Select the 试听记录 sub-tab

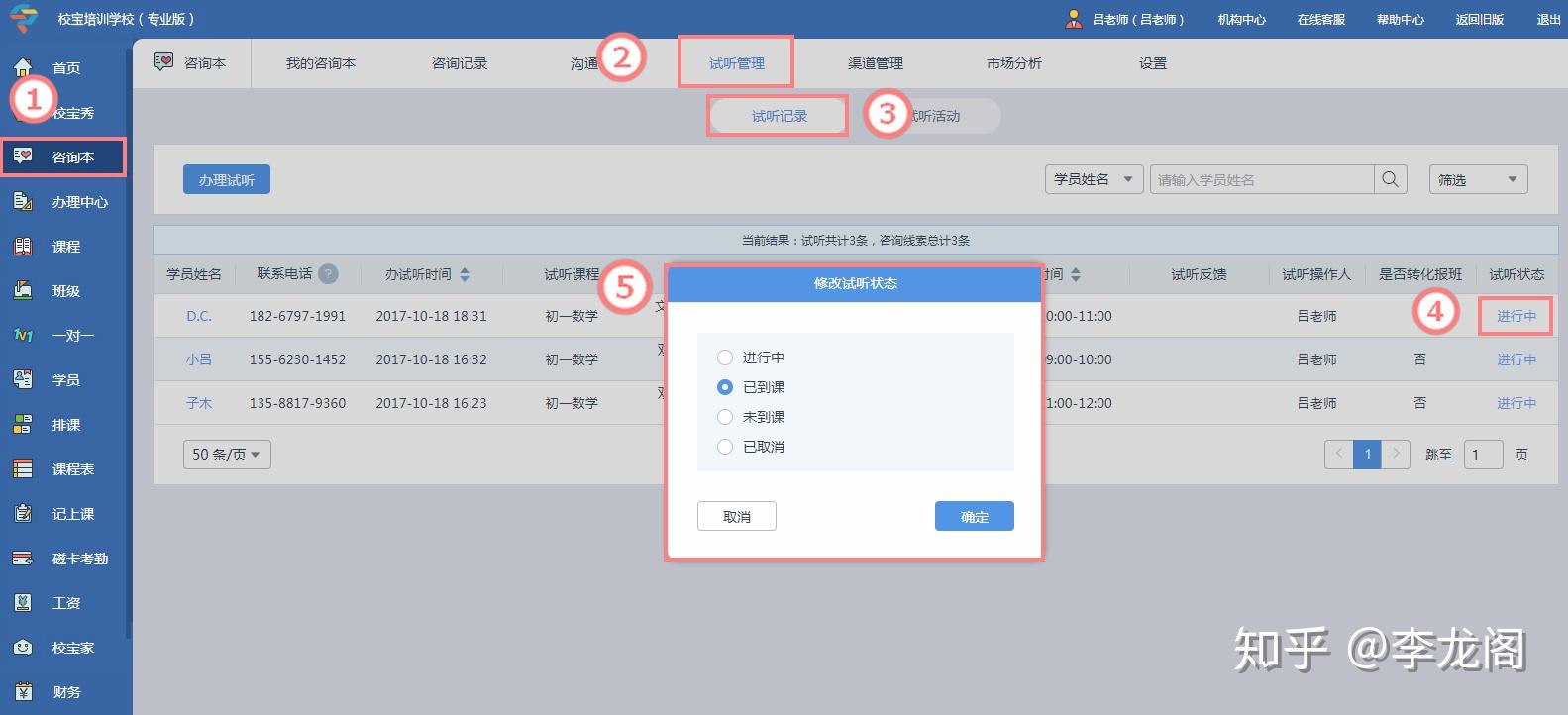tap(780, 116)
